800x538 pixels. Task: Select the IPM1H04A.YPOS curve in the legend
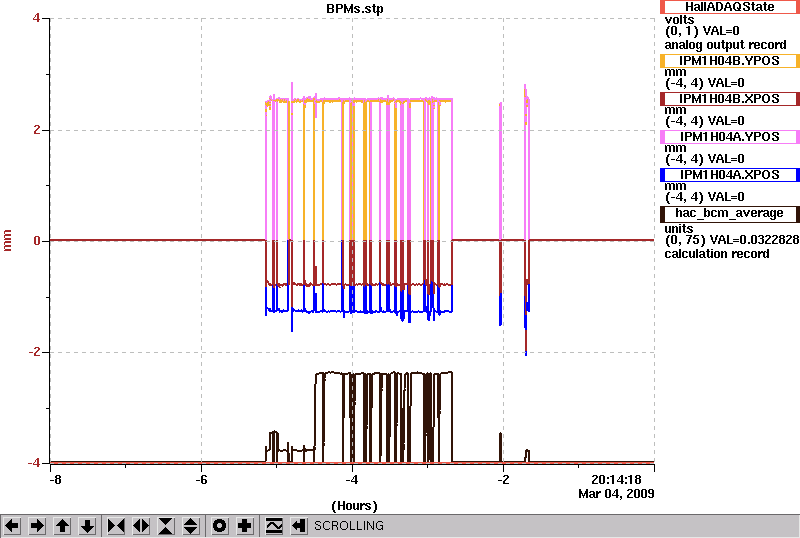coord(730,137)
